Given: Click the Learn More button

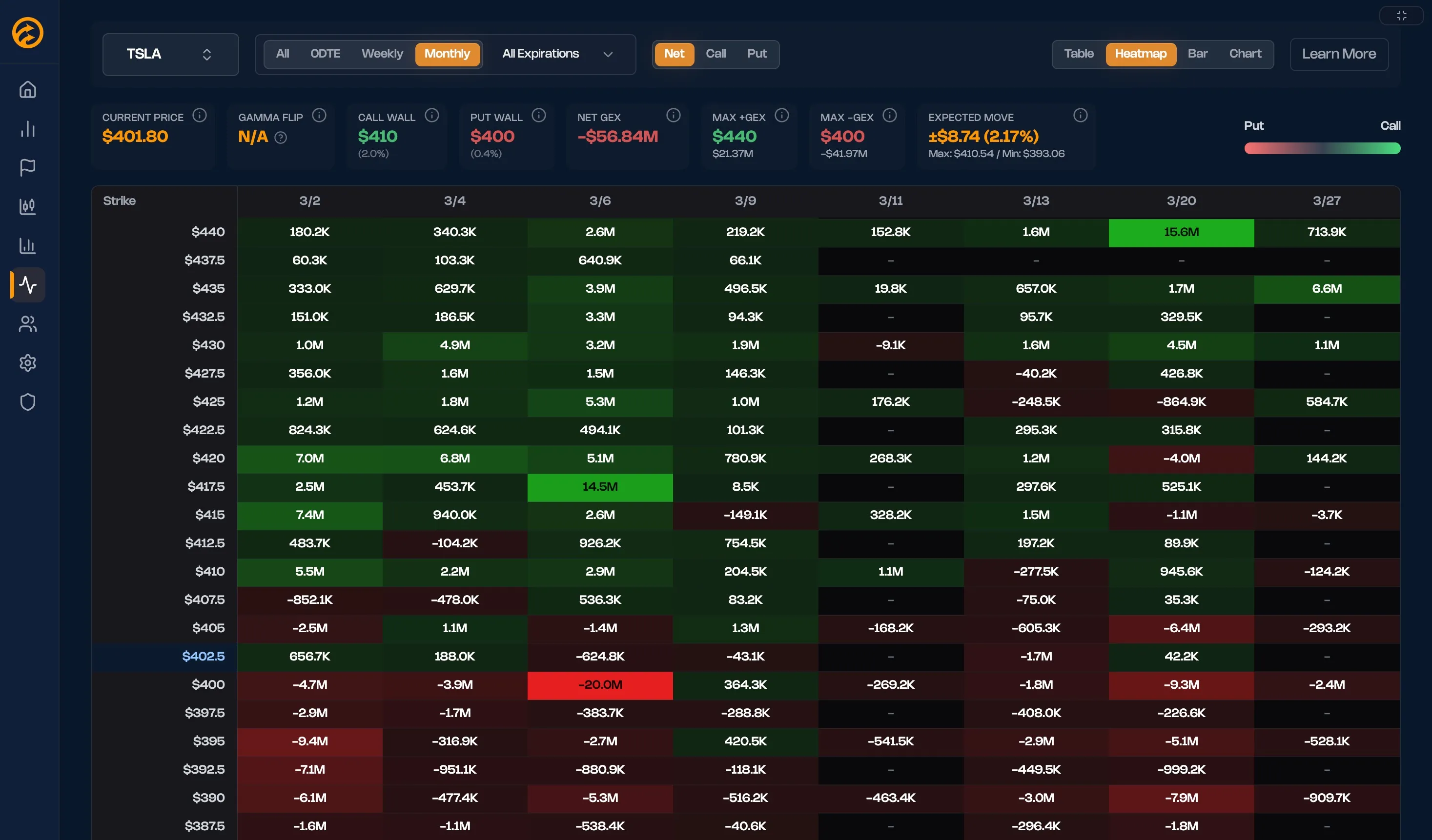Looking at the screenshot, I should click(x=1339, y=54).
